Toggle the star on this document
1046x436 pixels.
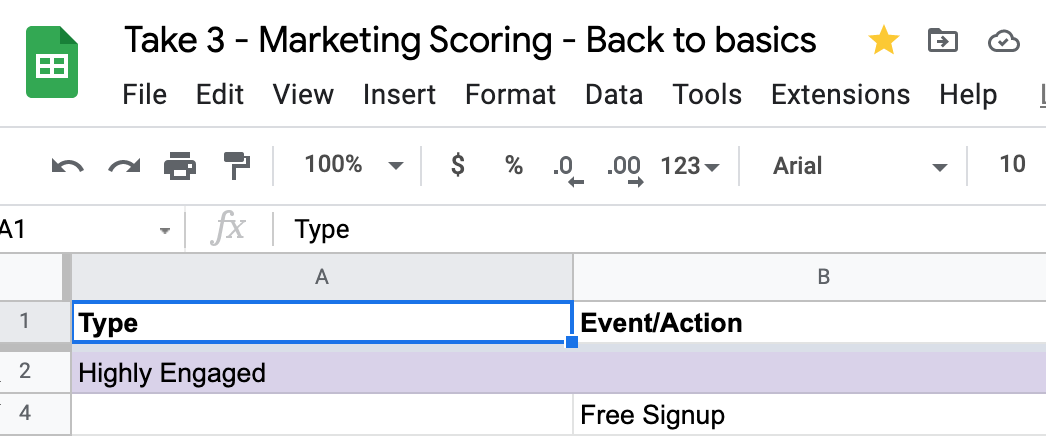883,41
